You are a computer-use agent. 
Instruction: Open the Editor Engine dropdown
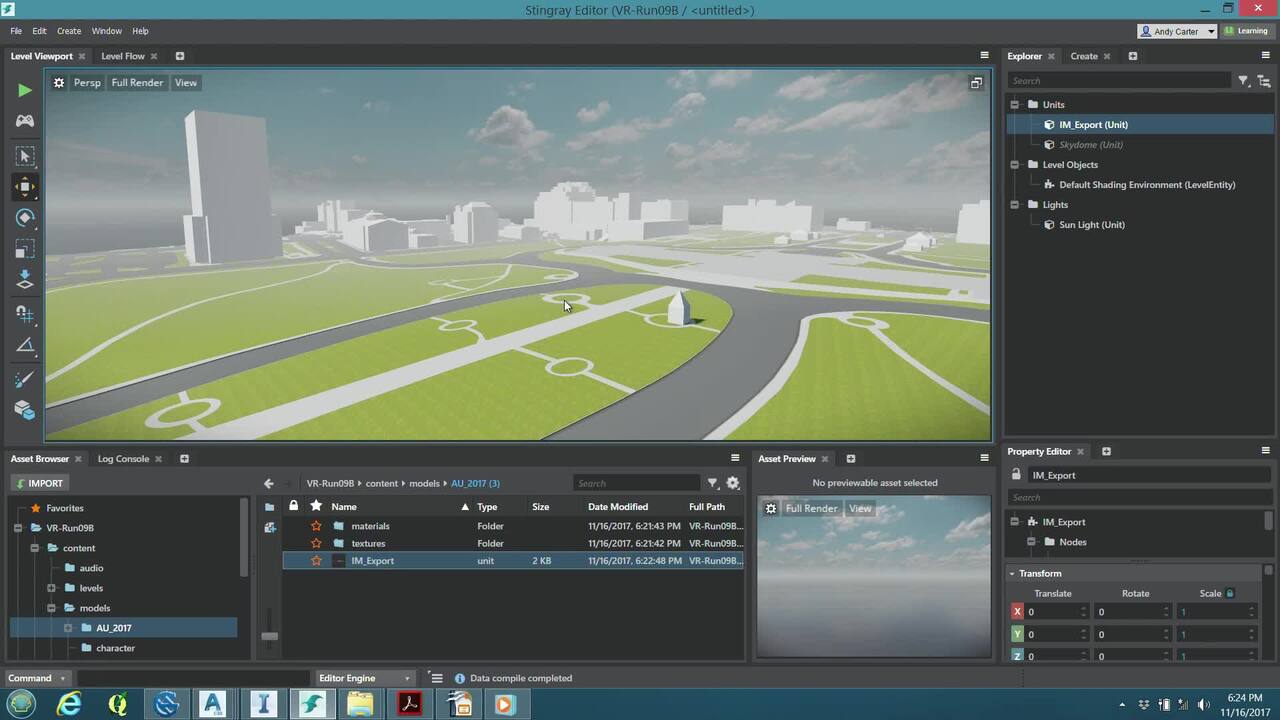click(364, 678)
